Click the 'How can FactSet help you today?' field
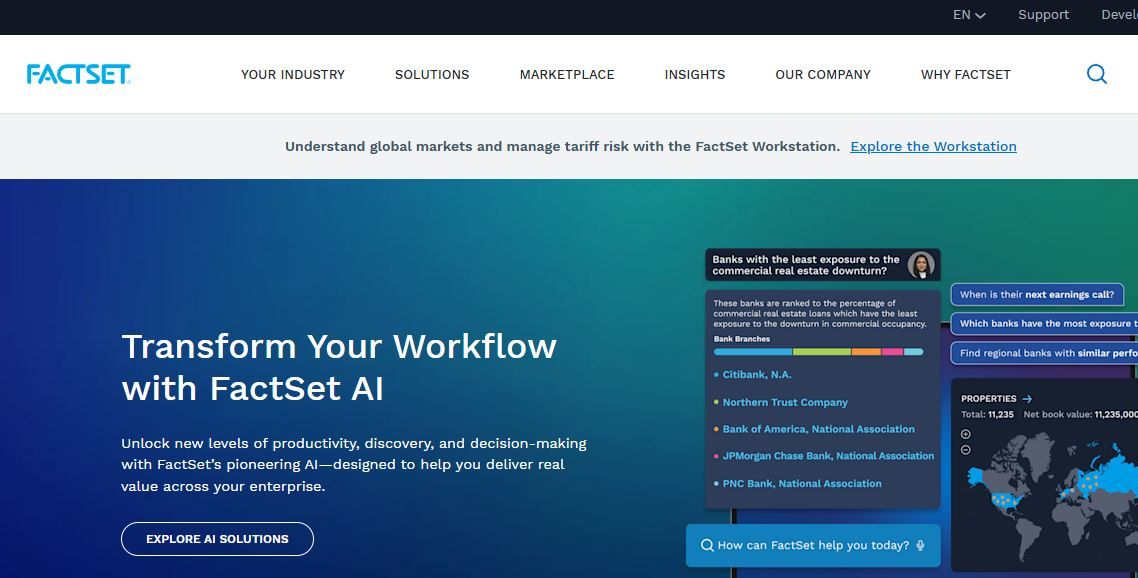The width and height of the screenshot is (1138, 578). click(x=813, y=545)
